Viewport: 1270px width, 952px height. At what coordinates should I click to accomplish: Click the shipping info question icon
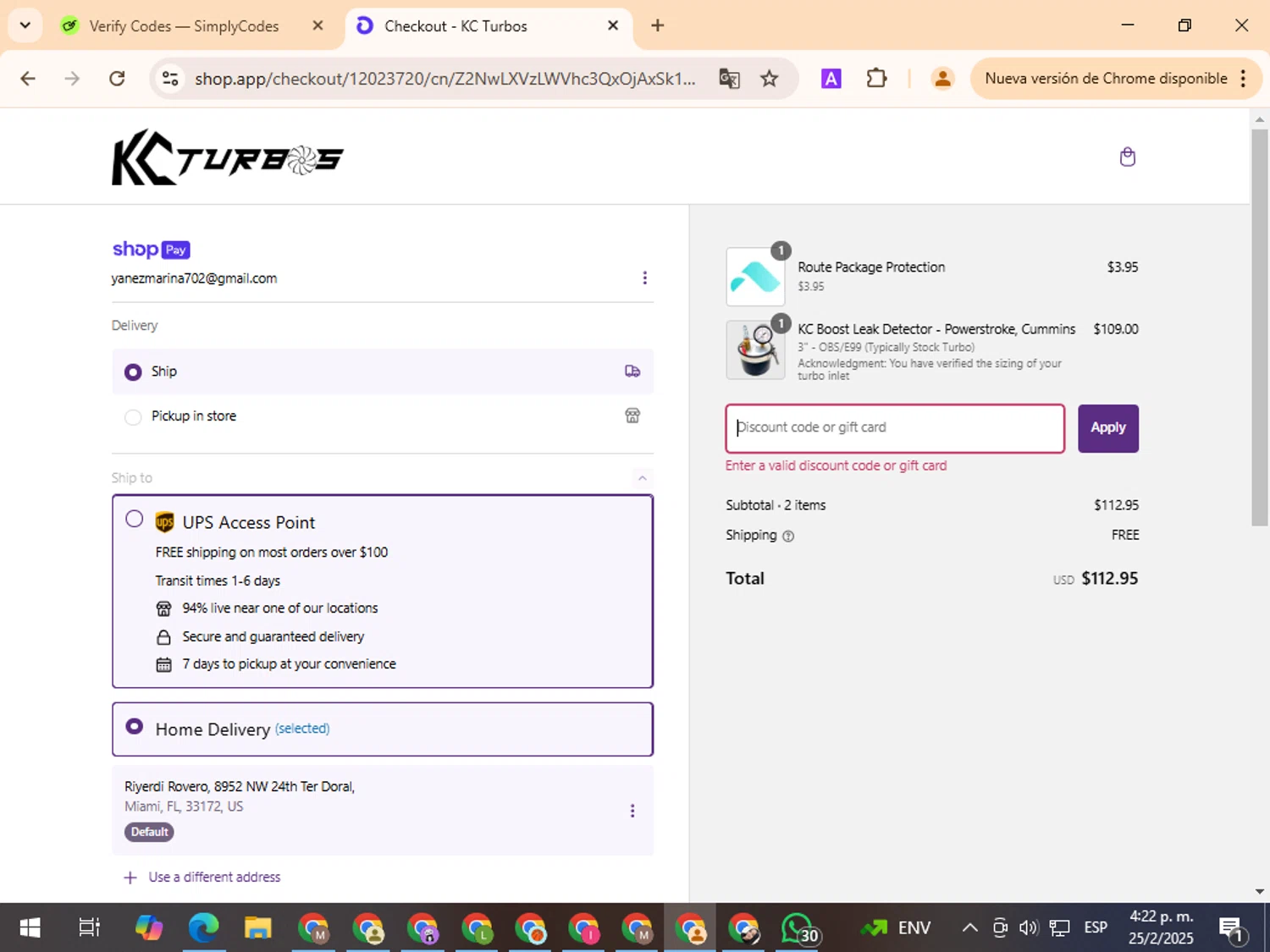tap(788, 536)
